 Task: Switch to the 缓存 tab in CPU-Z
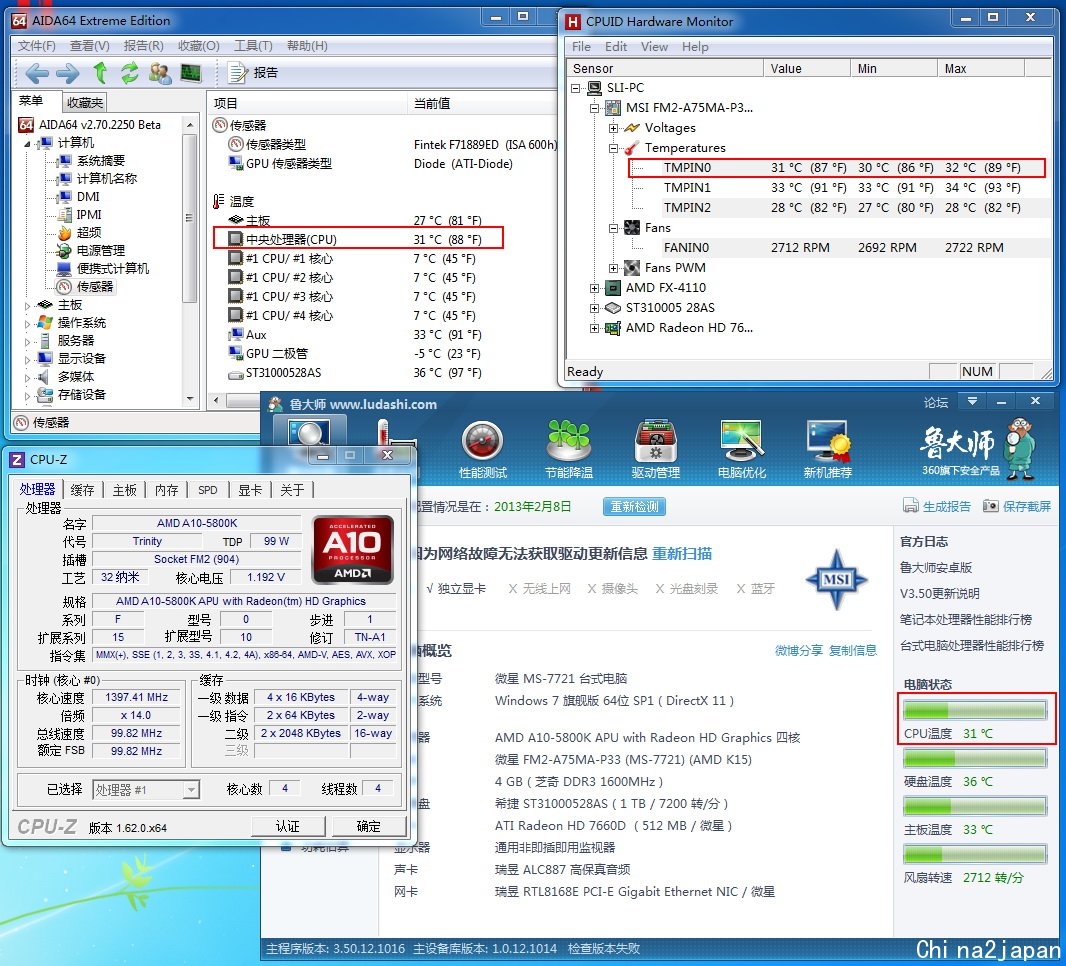82,490
